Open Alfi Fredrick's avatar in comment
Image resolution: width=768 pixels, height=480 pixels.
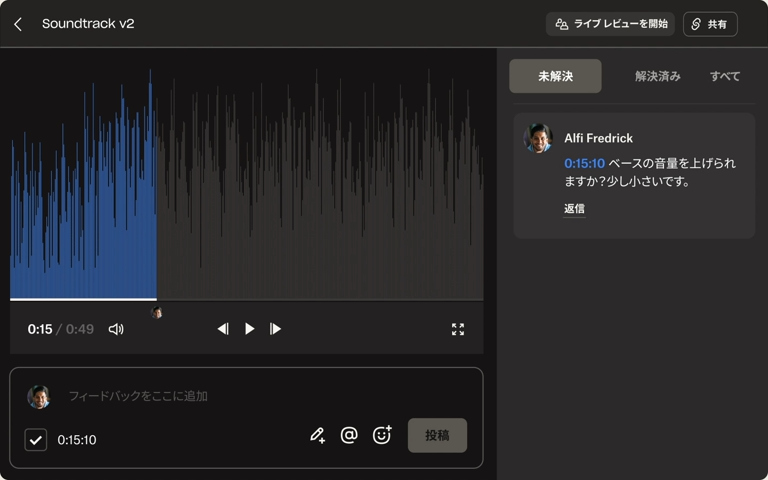(x=538, y=139)
